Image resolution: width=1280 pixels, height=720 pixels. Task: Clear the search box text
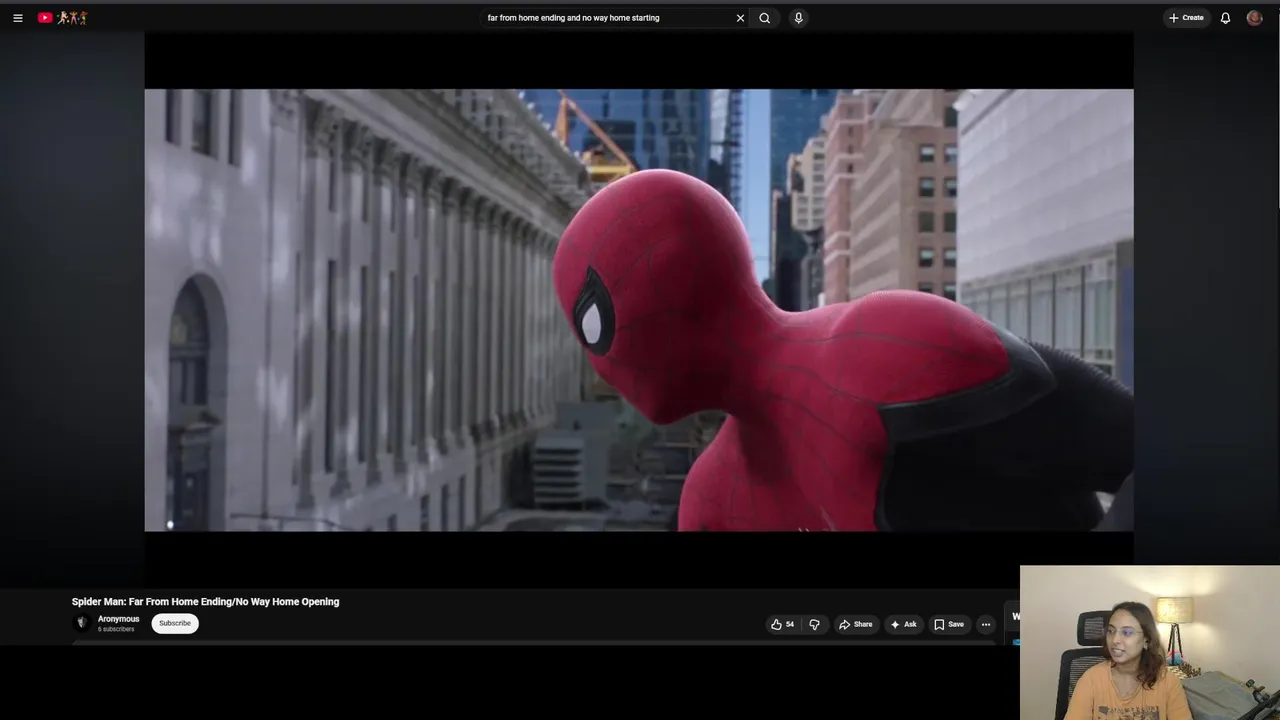pos(740,18)
